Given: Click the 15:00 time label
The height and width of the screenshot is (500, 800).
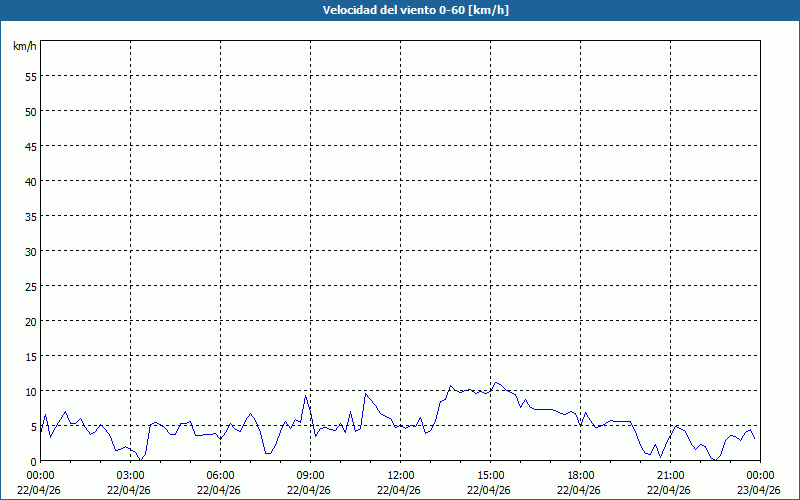Looking at the screenshot, I should [x=490, y=475].
